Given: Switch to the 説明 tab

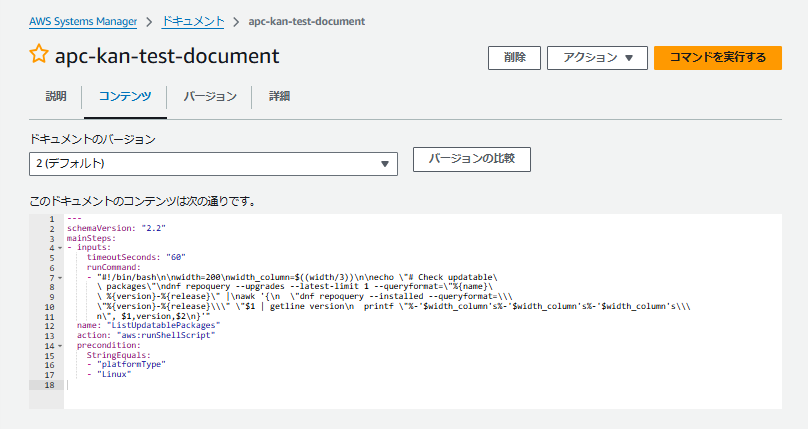Looking at the screenshot, I should [x=56, y=96].
